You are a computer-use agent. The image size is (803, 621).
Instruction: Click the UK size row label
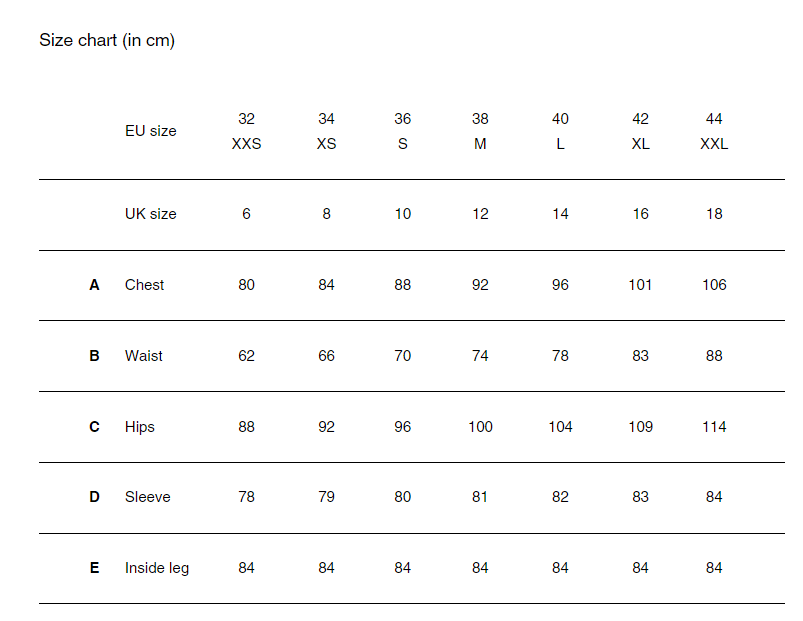coord(150,214)
